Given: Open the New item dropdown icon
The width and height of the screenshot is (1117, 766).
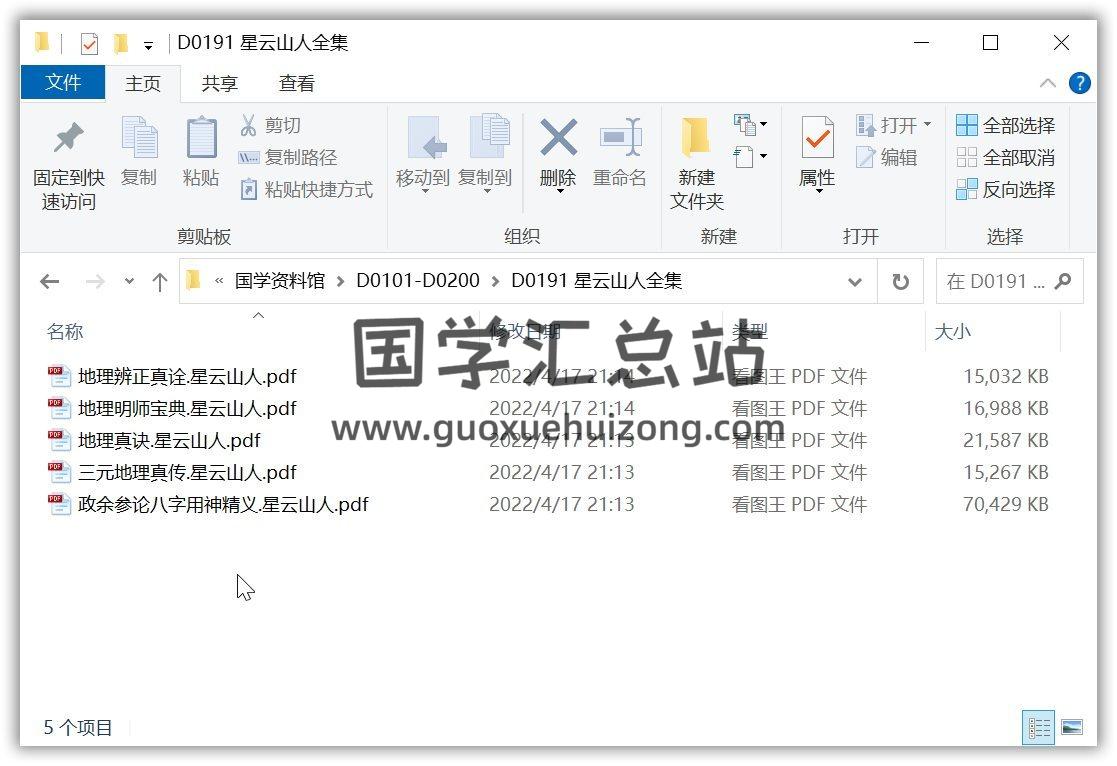Looking at the screenshot, I should click(x=750, y=125).
